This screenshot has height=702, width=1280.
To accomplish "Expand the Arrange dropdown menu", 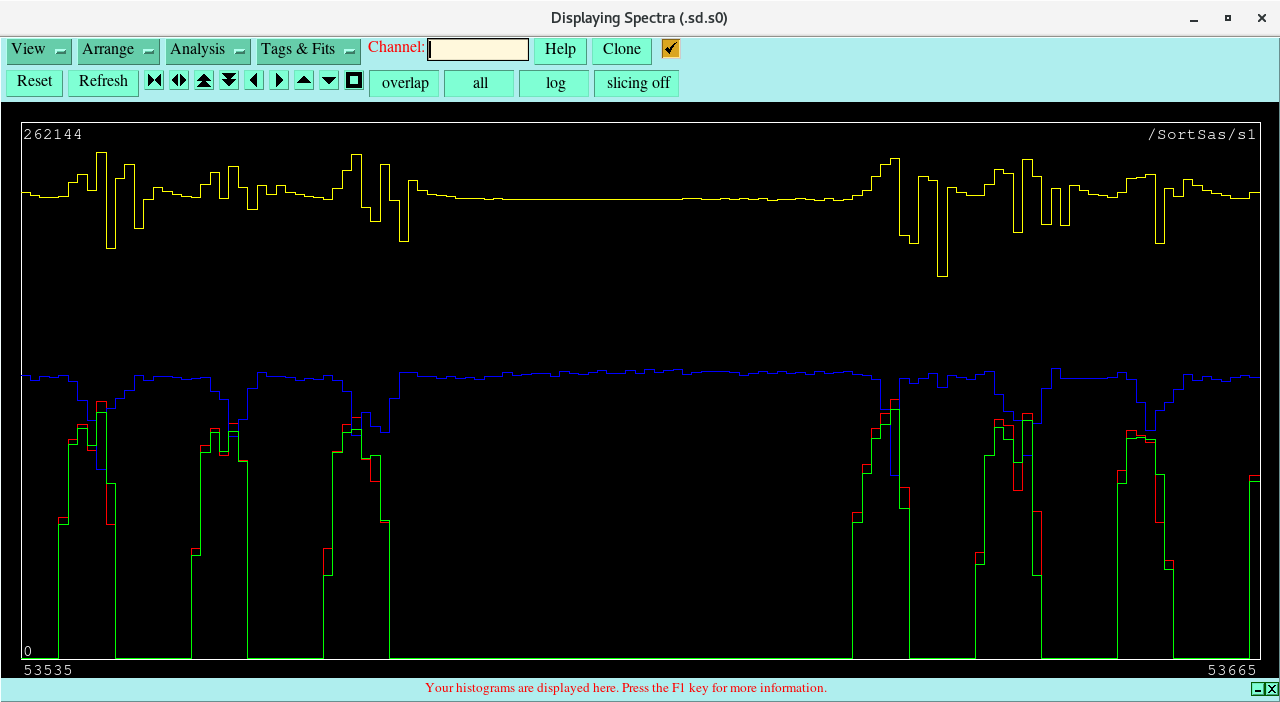I will pyautogui.click(x=118, y=50).
